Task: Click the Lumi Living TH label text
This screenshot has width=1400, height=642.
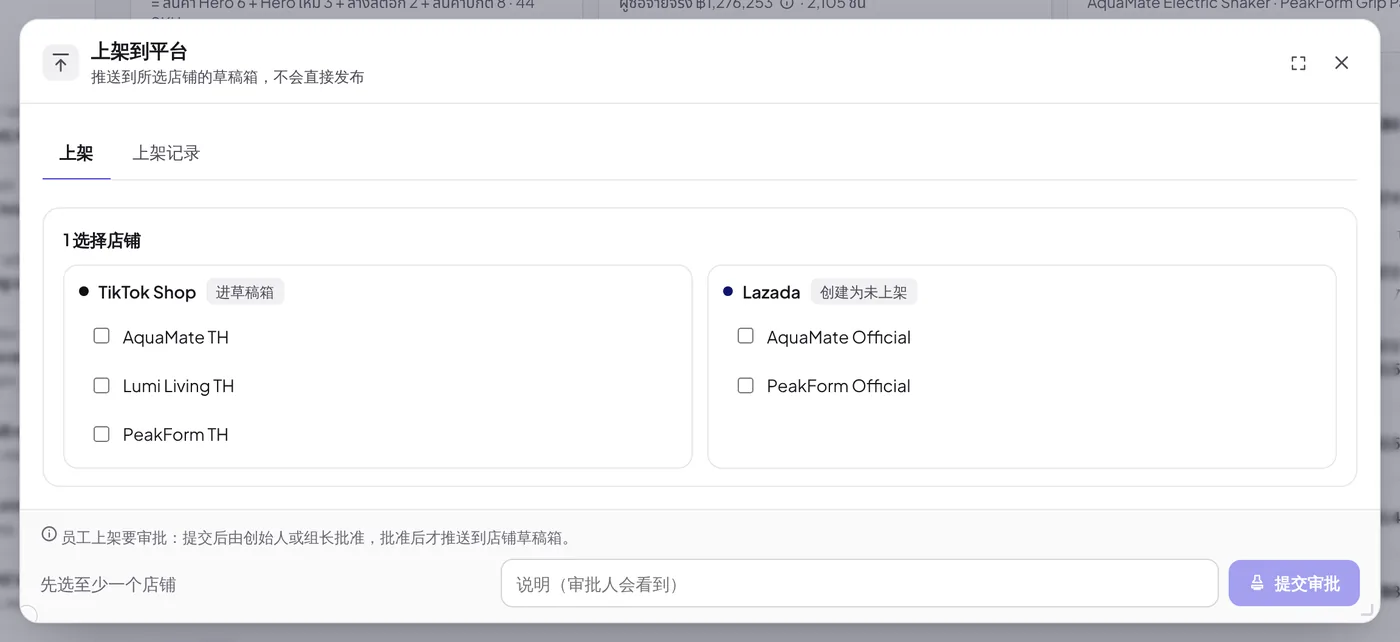Action: pos(178,386)
